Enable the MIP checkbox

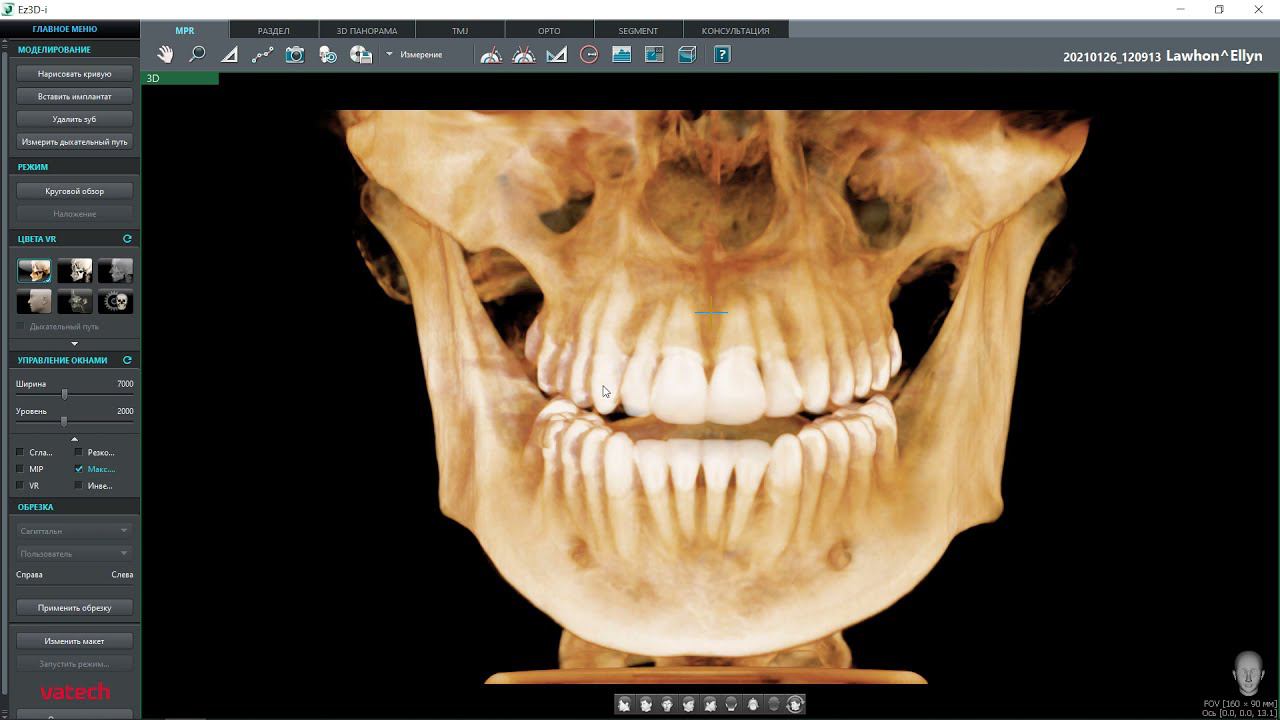20,469
